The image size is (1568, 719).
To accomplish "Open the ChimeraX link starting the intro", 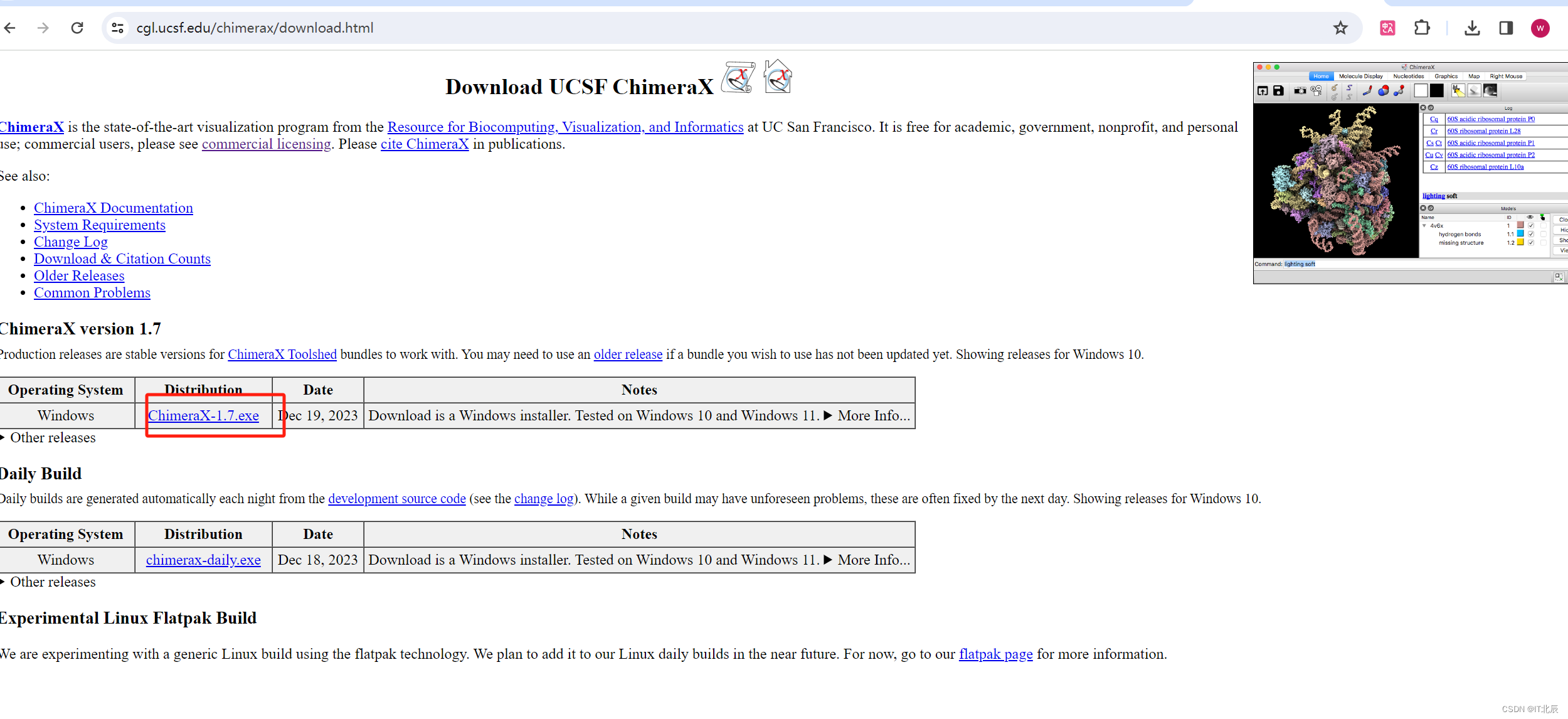I will (x=31, y=127).
